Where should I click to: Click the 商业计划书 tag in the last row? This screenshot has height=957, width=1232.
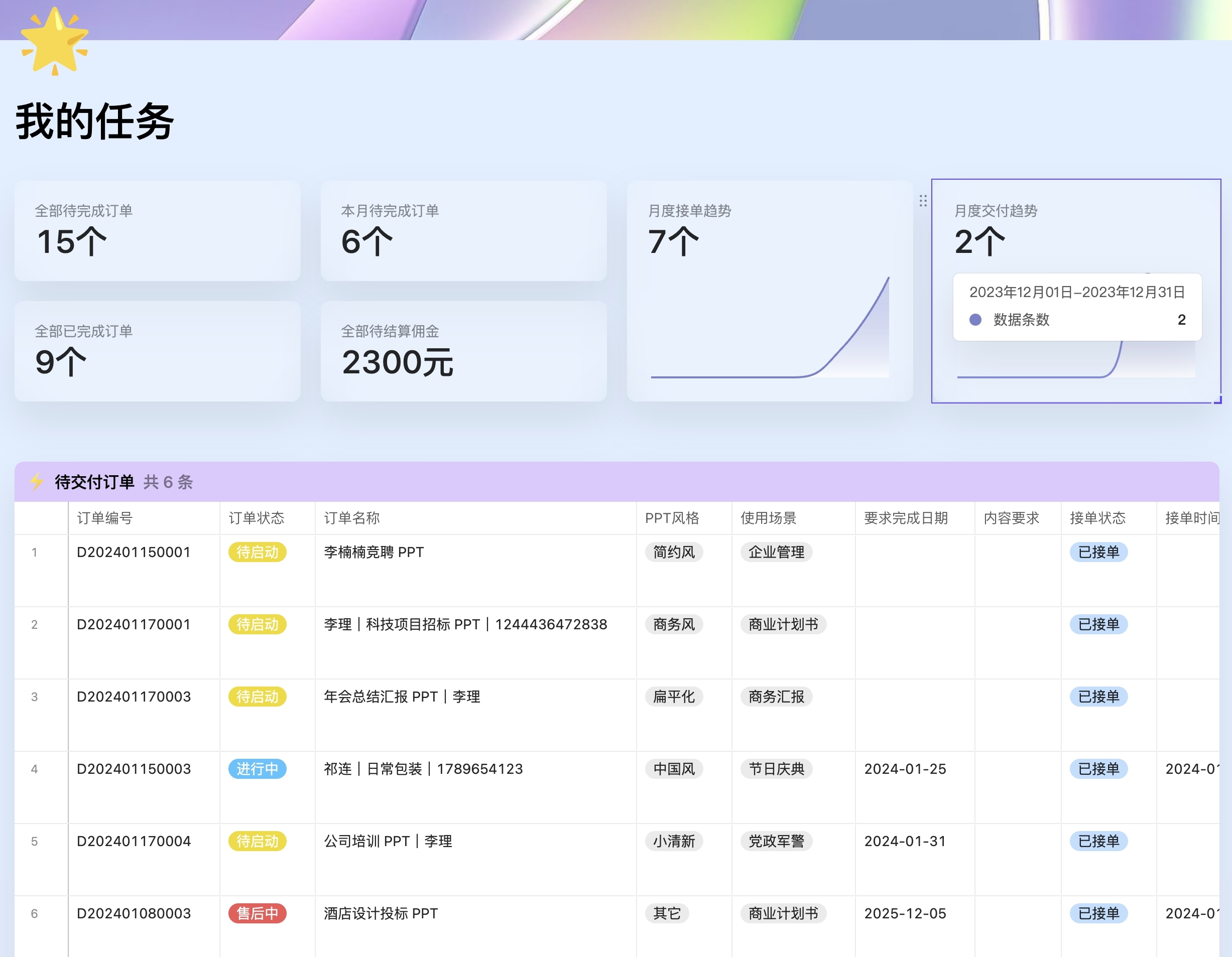[x=784, y=913]
